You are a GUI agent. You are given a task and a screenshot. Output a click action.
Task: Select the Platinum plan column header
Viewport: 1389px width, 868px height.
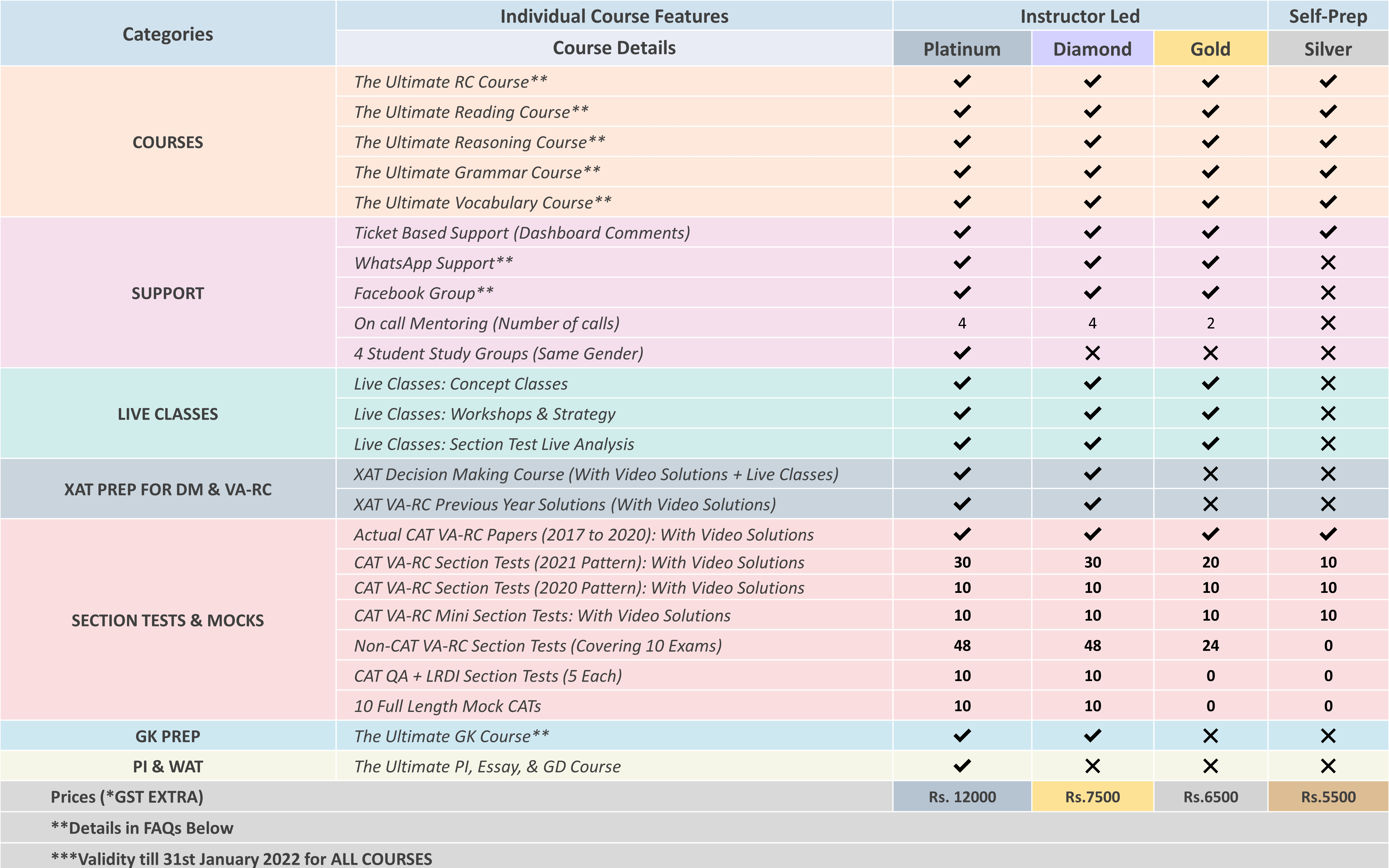962,49
